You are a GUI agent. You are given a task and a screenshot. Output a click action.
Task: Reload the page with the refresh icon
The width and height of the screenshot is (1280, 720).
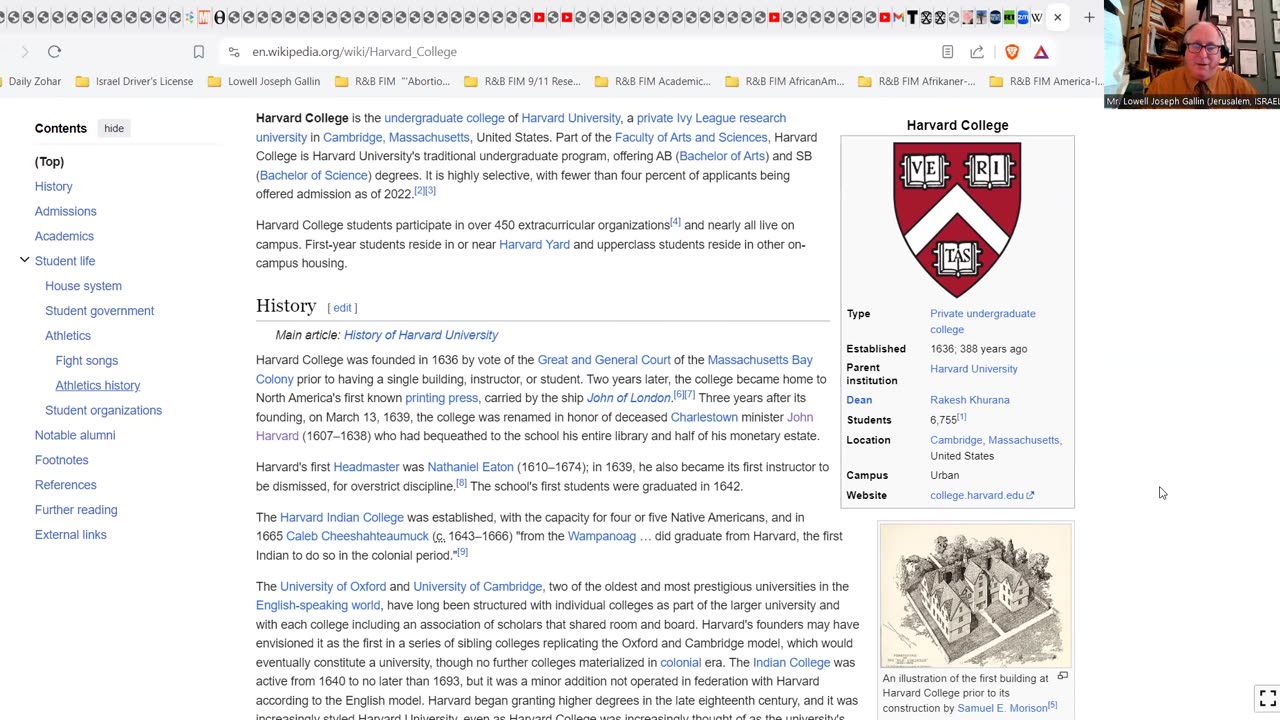tap(54, 52)
